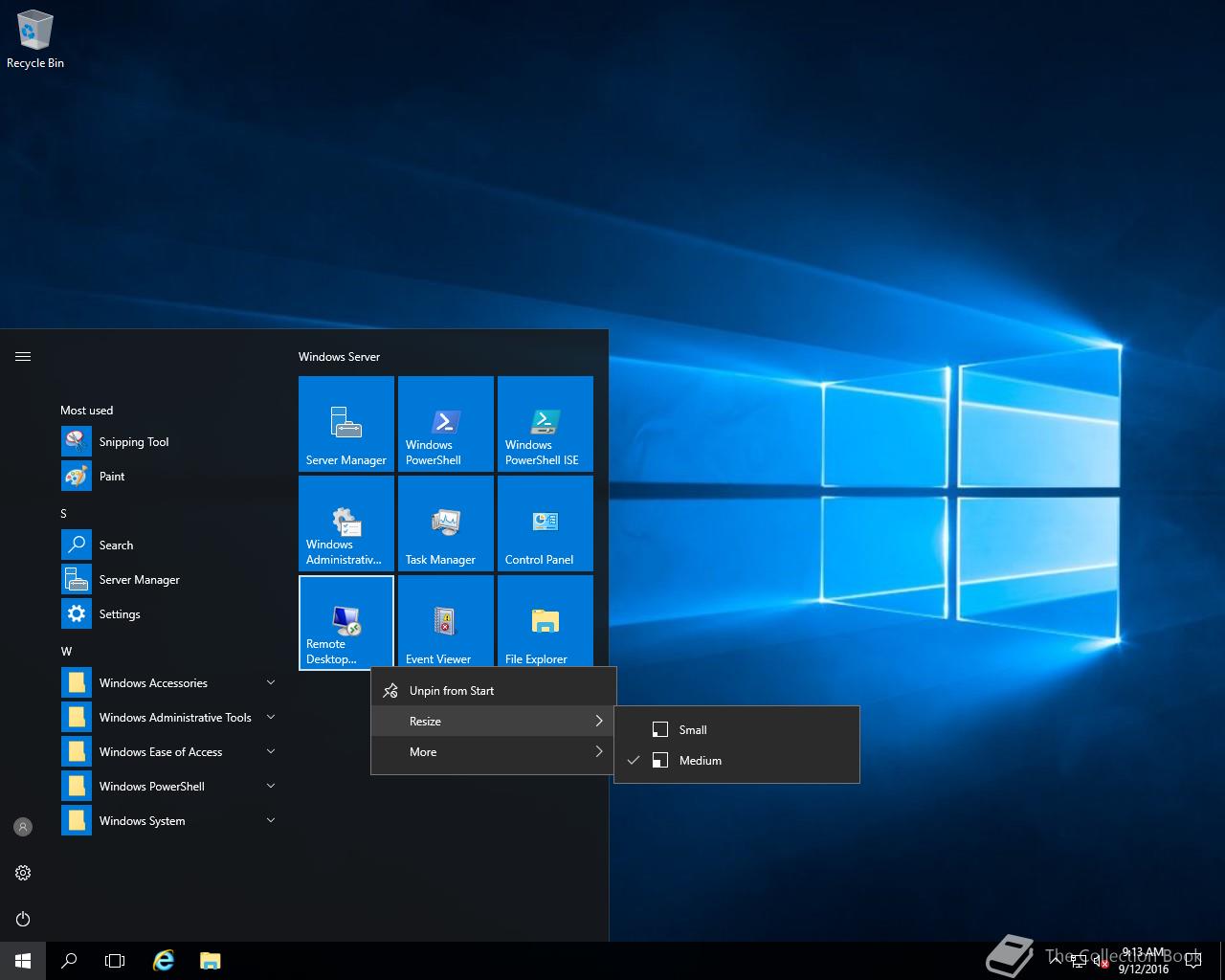
Task: Click the Most used heading
Action: tap(87, 411)
